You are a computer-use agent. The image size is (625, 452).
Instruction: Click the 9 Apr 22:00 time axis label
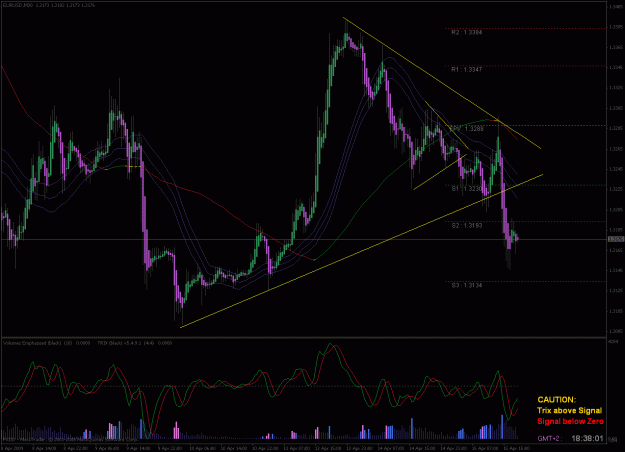[x=169, y=448]
